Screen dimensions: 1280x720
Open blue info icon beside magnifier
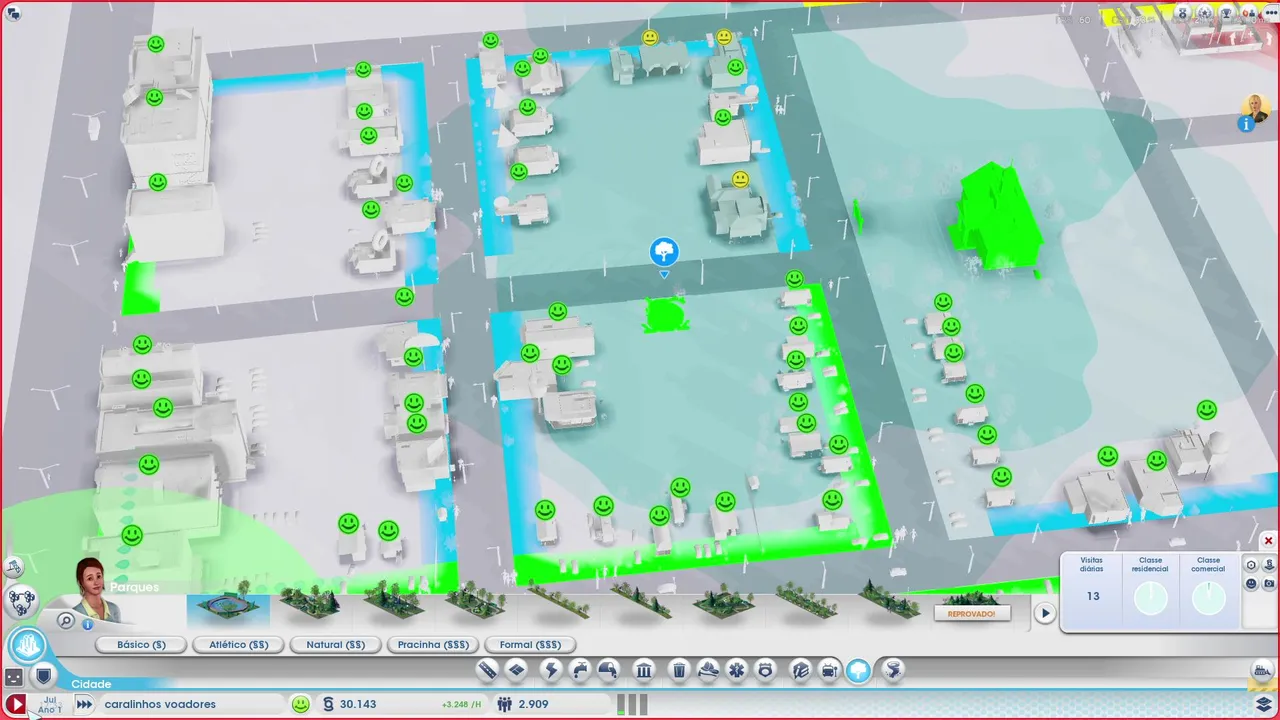(88, 624)
